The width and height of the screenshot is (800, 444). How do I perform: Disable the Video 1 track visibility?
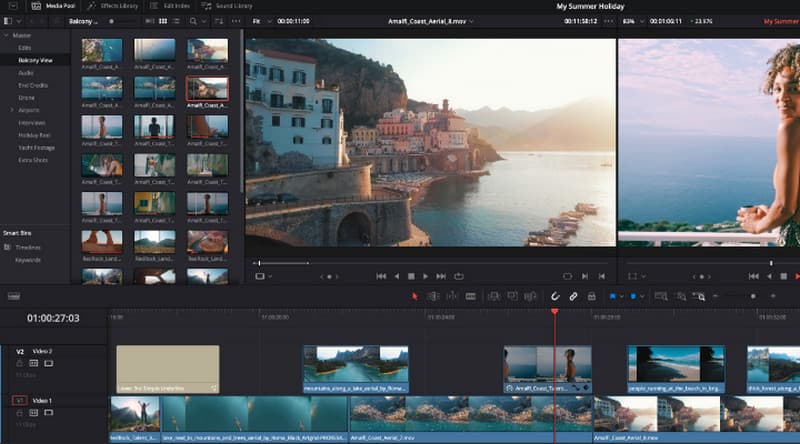(48, 412)
